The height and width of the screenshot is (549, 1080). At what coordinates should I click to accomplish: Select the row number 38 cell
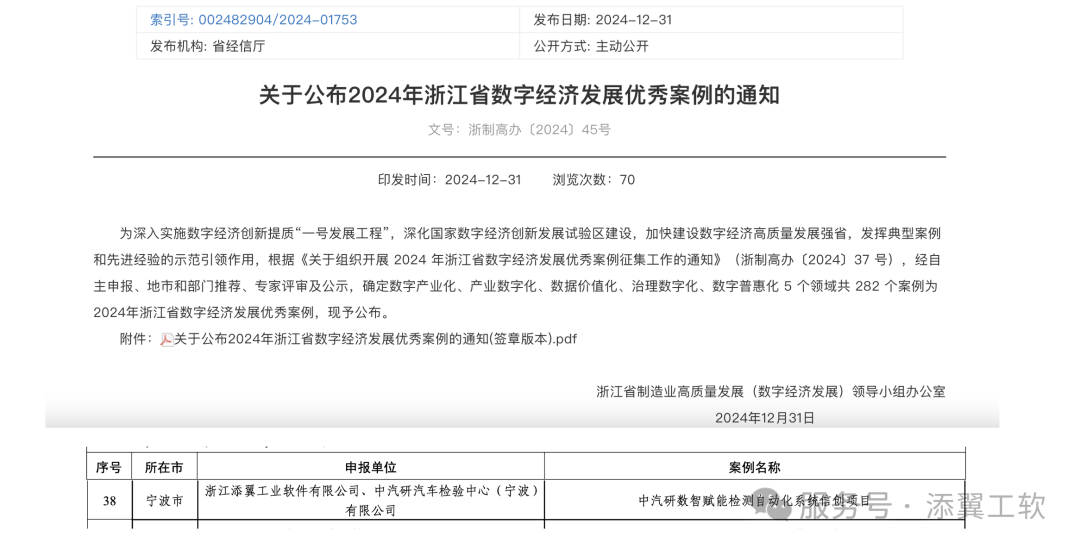[108, 500]
